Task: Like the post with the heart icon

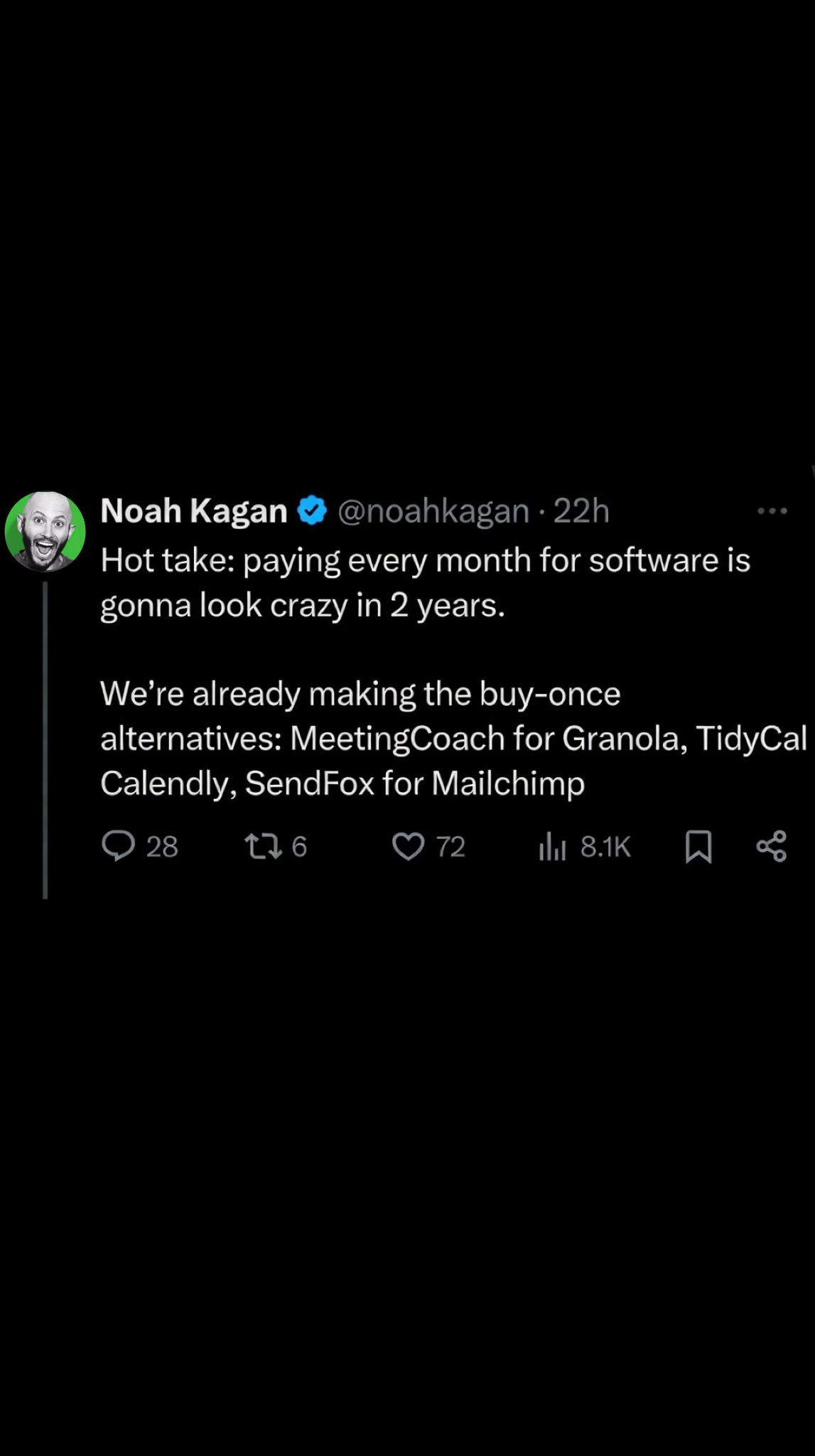Action: (x=409, y=846)
